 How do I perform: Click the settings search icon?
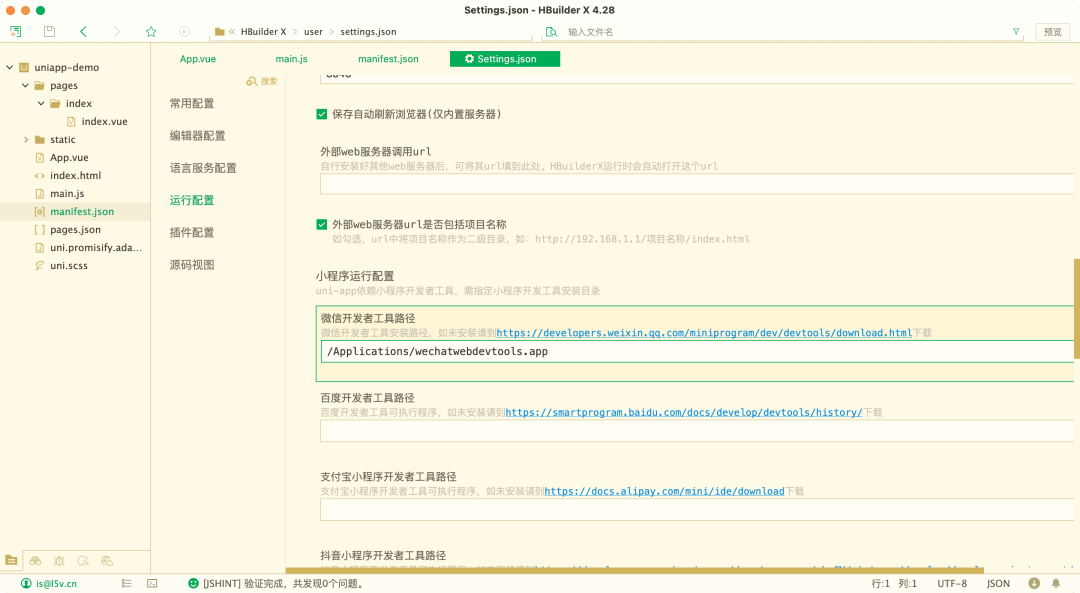252,81
